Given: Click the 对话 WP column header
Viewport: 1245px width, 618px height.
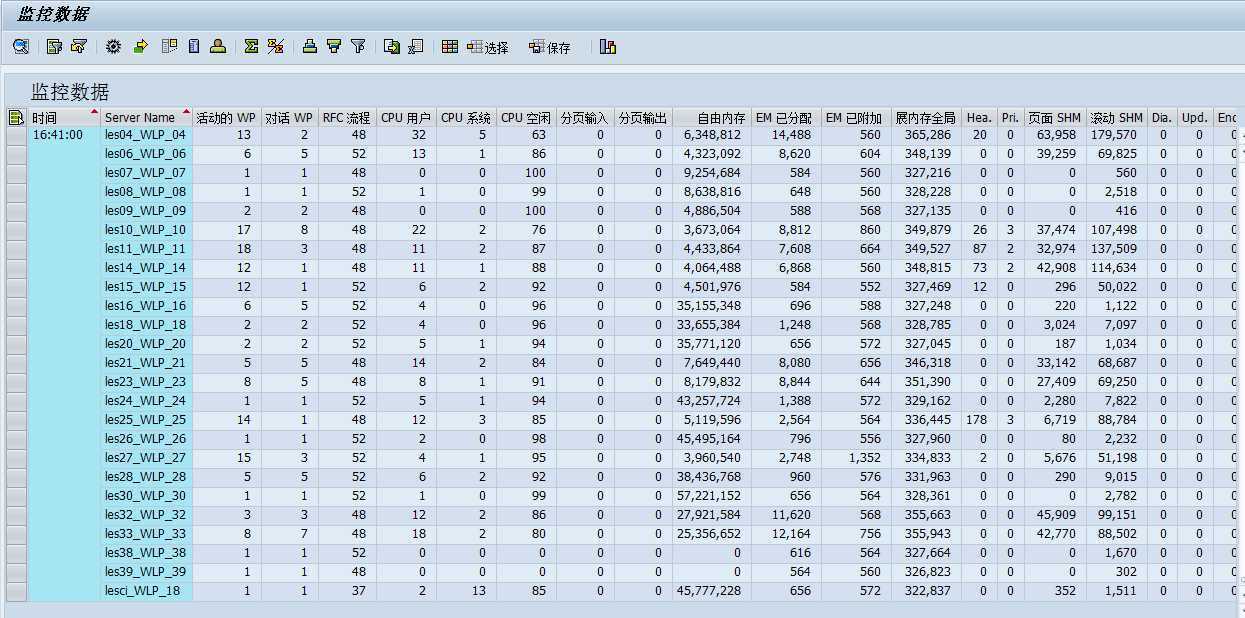Looking at the screenshot, I should [289, 117].
